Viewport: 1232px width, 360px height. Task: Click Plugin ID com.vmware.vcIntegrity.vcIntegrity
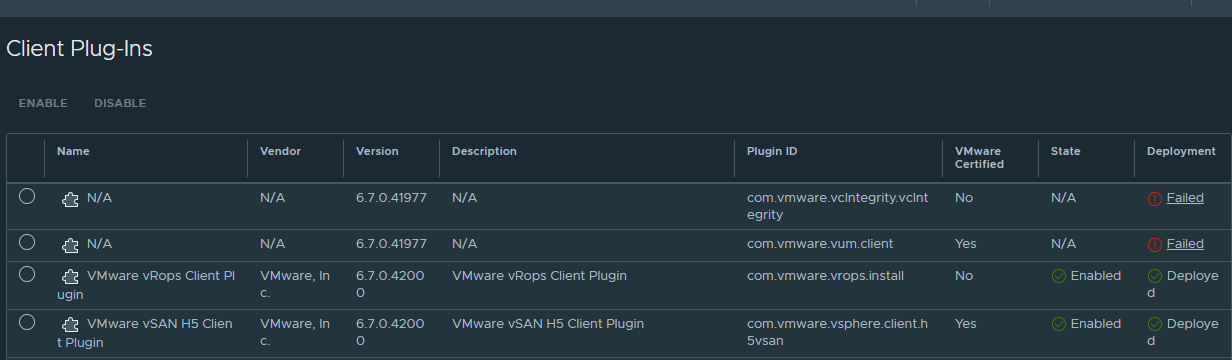coord(837,206)
